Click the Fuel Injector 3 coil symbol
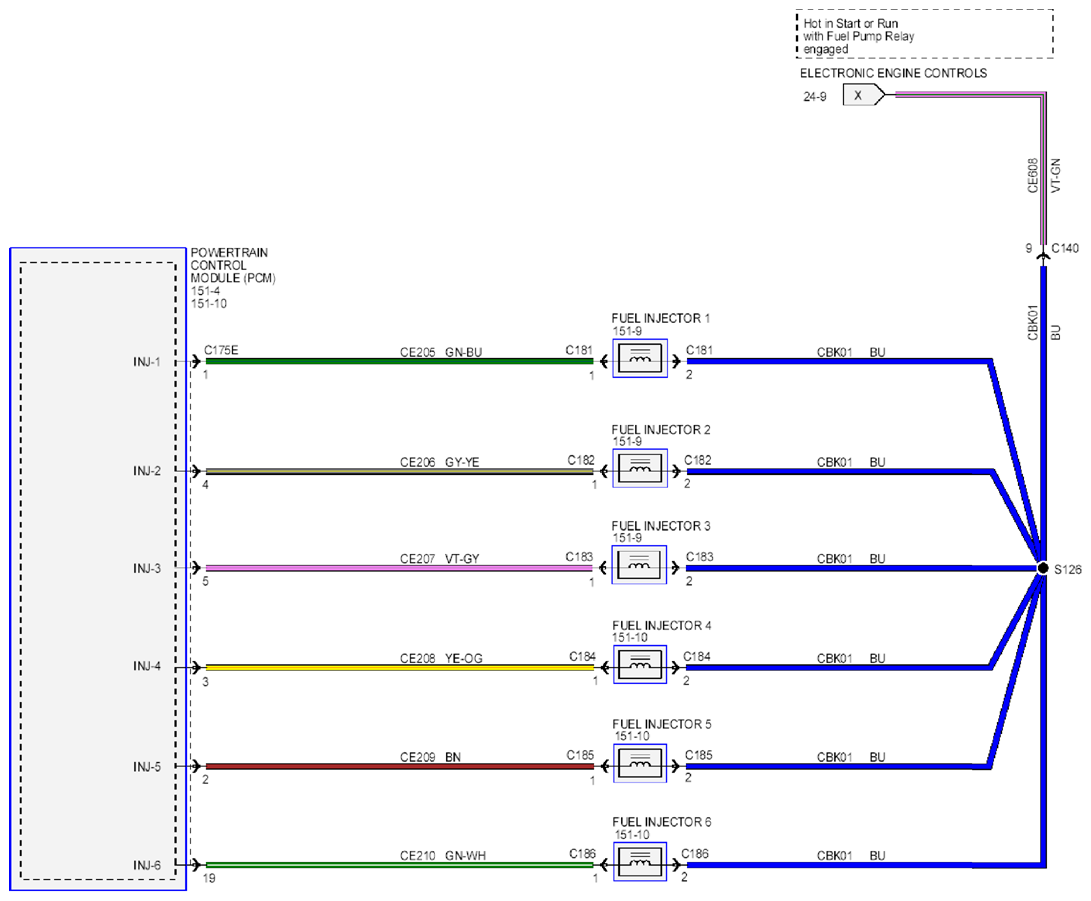The image size is (1091, 901). click(639, 565)
